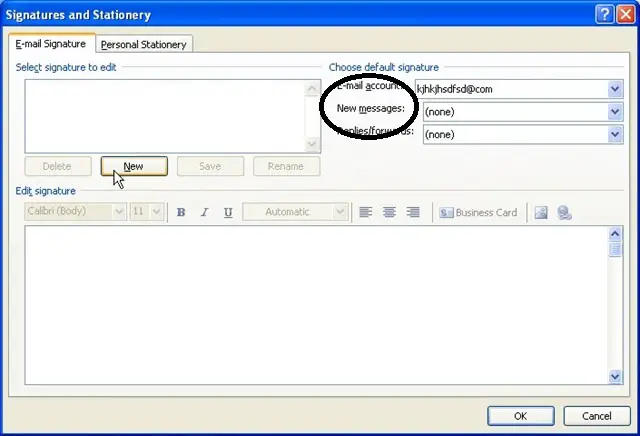Toggle italic formatting button
The image size is (640, 436).
click(204, 212)
